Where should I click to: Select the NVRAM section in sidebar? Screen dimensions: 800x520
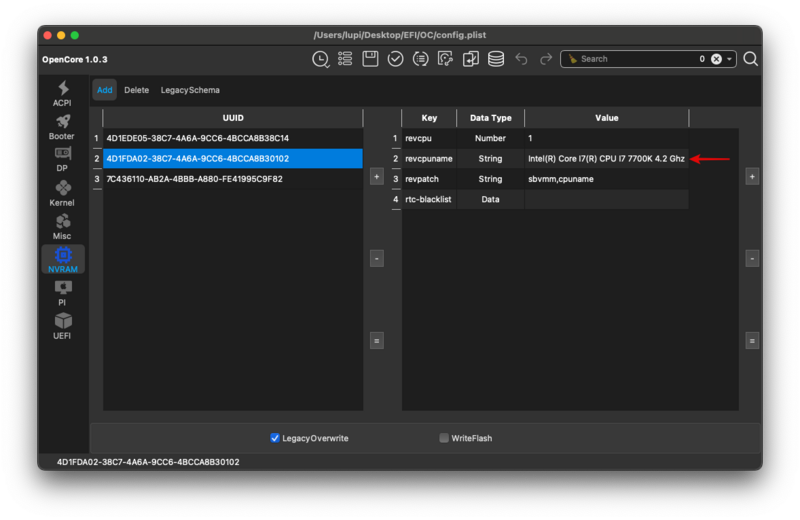pos(63,259)
